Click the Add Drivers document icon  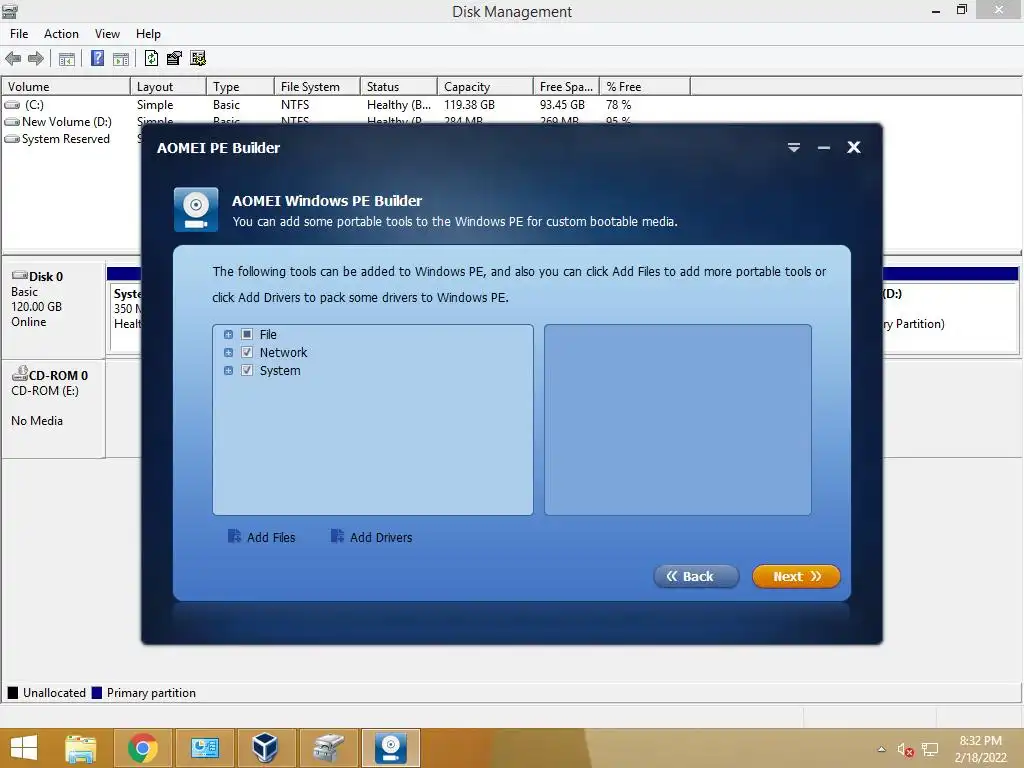click(x=337, y=536)
